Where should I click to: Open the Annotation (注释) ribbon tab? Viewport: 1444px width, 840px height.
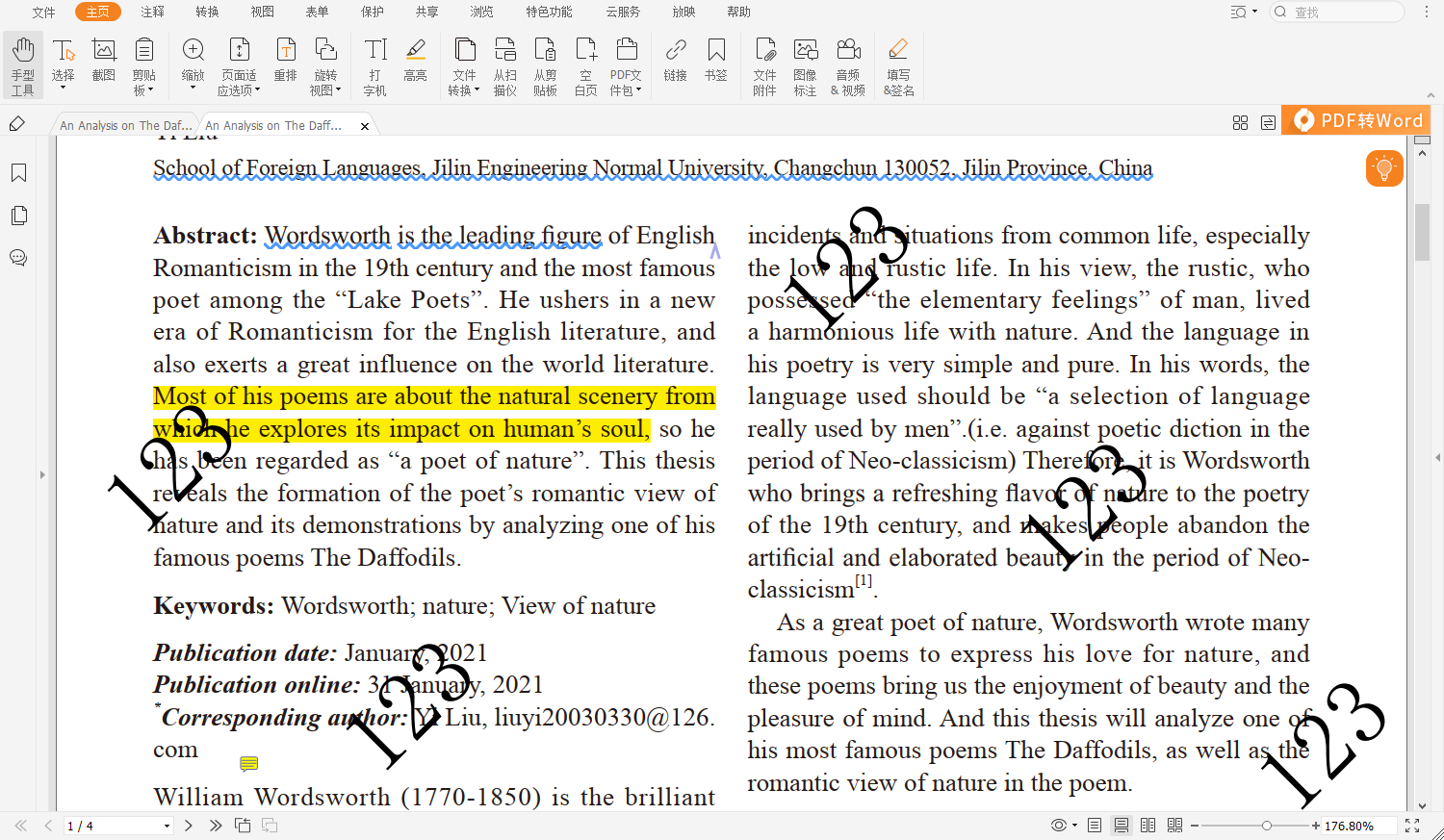(x=152, y=12)
